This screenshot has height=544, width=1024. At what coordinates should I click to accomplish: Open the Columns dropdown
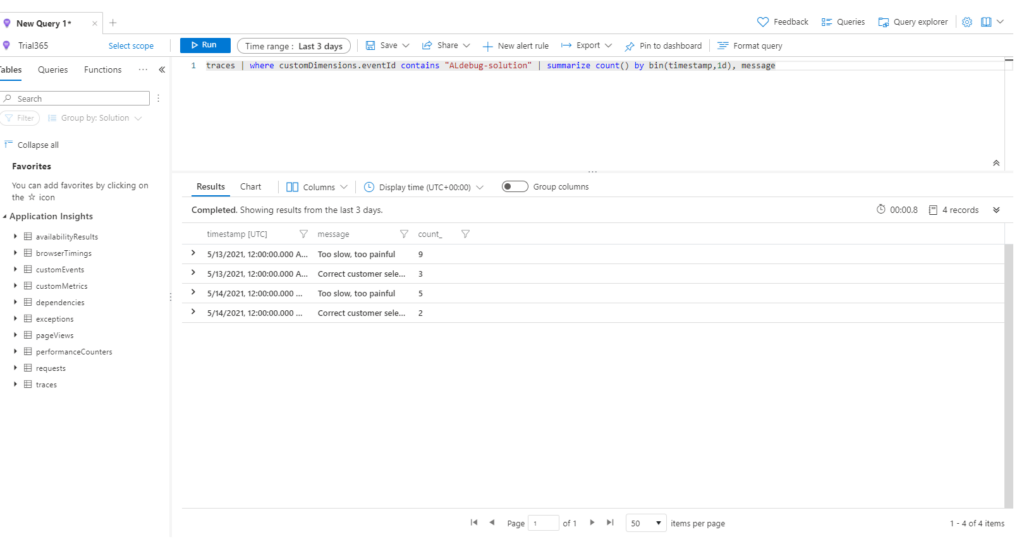point(317,187)
